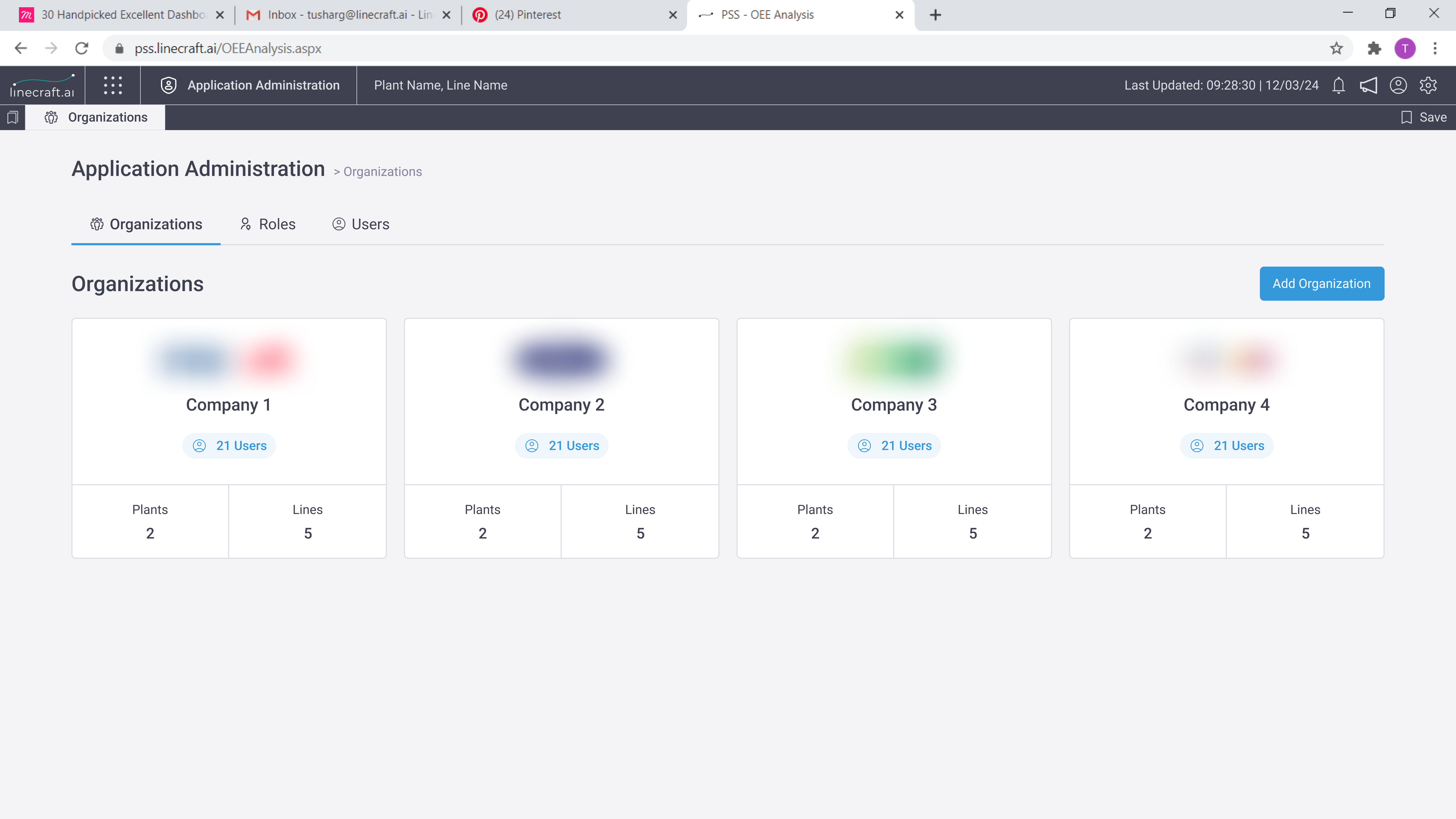Click the Add Organization button
The image size is (1456, 819).
tap(1321, 283)
